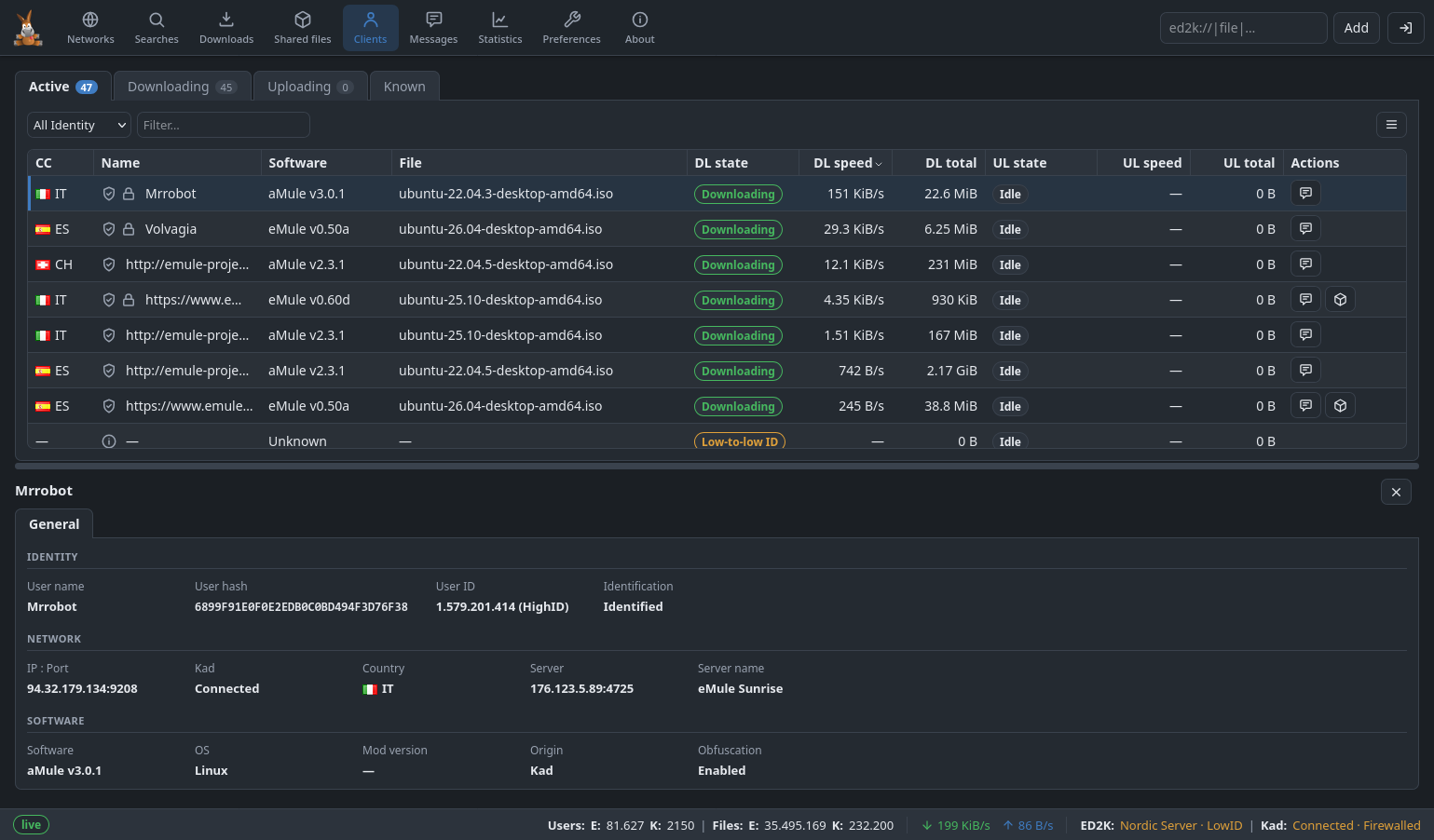Click the 199 KiB/s download rate

pos(956,825)
